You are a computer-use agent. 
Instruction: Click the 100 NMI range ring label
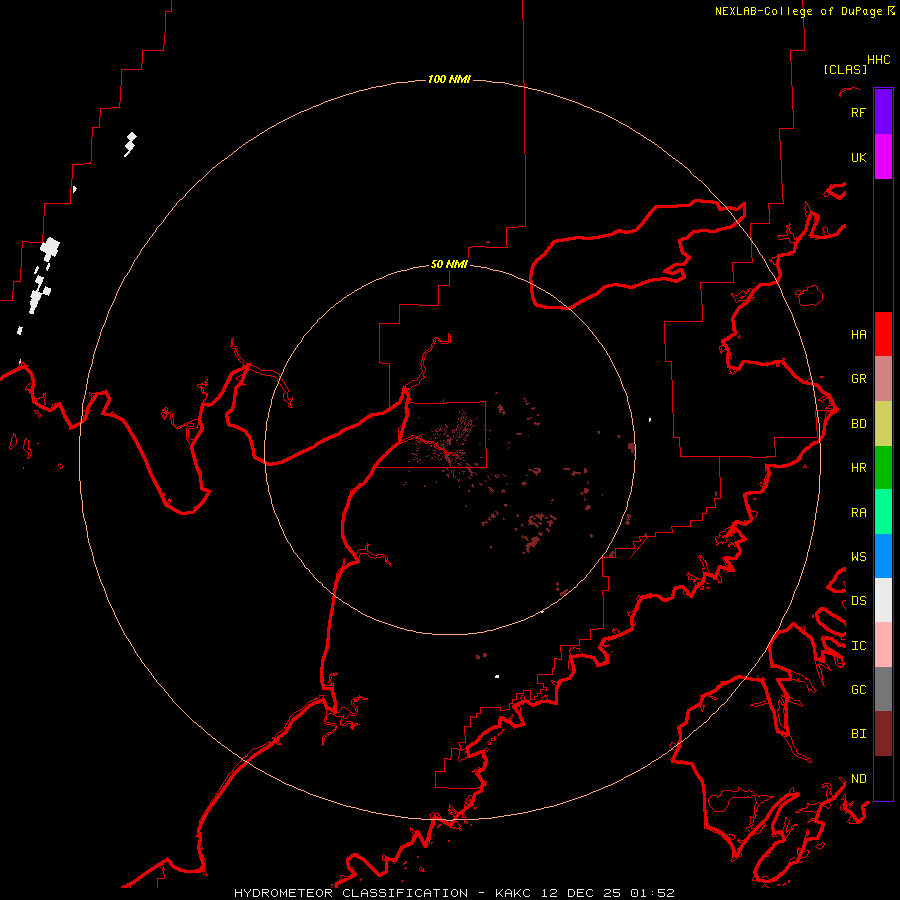pos(449,79)
